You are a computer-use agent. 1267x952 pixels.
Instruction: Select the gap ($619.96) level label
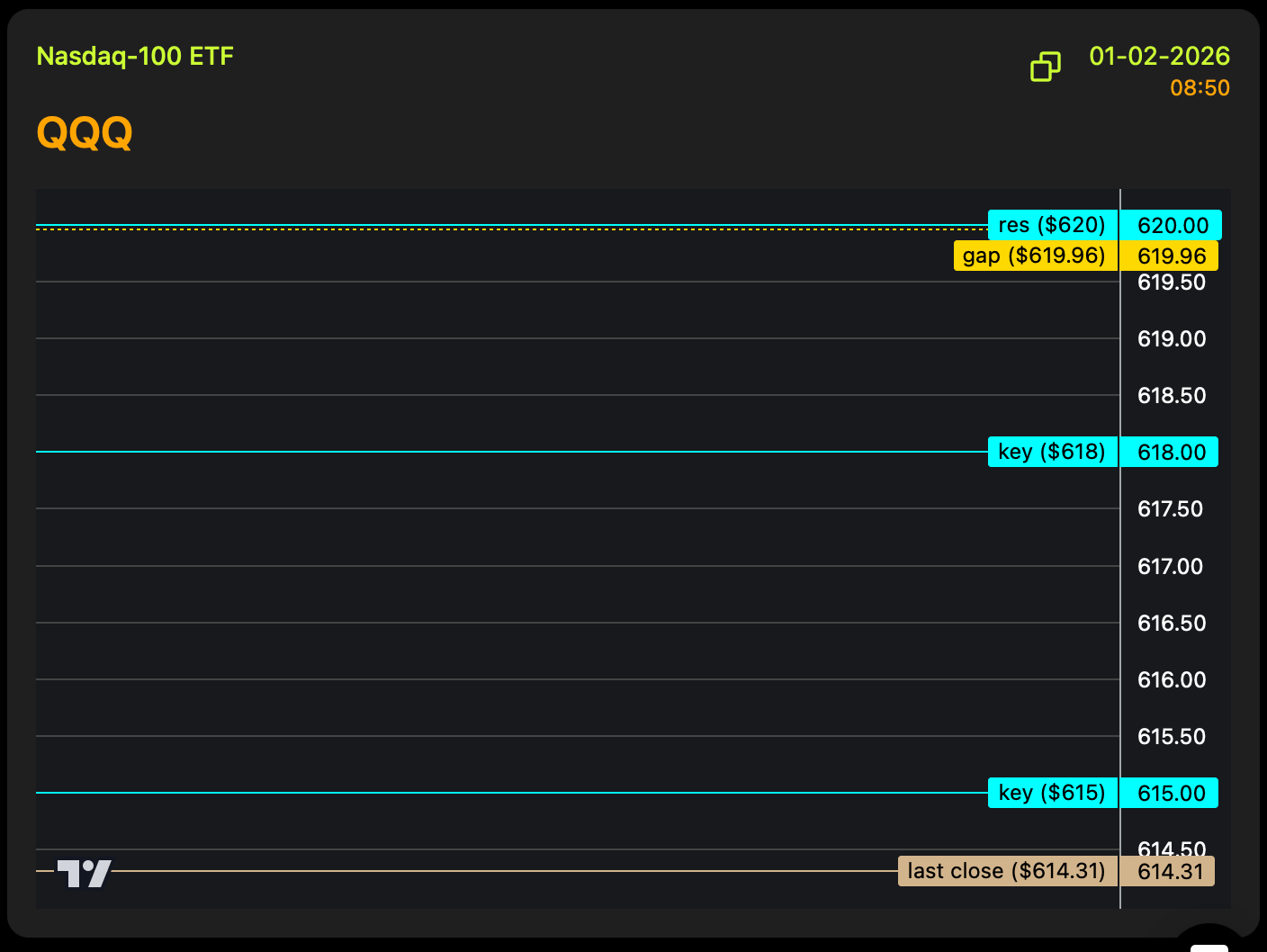[x=1034, y=256]
